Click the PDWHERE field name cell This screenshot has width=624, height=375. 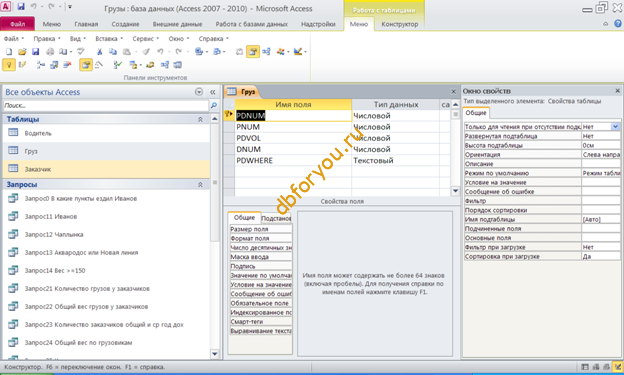[293, 160]
